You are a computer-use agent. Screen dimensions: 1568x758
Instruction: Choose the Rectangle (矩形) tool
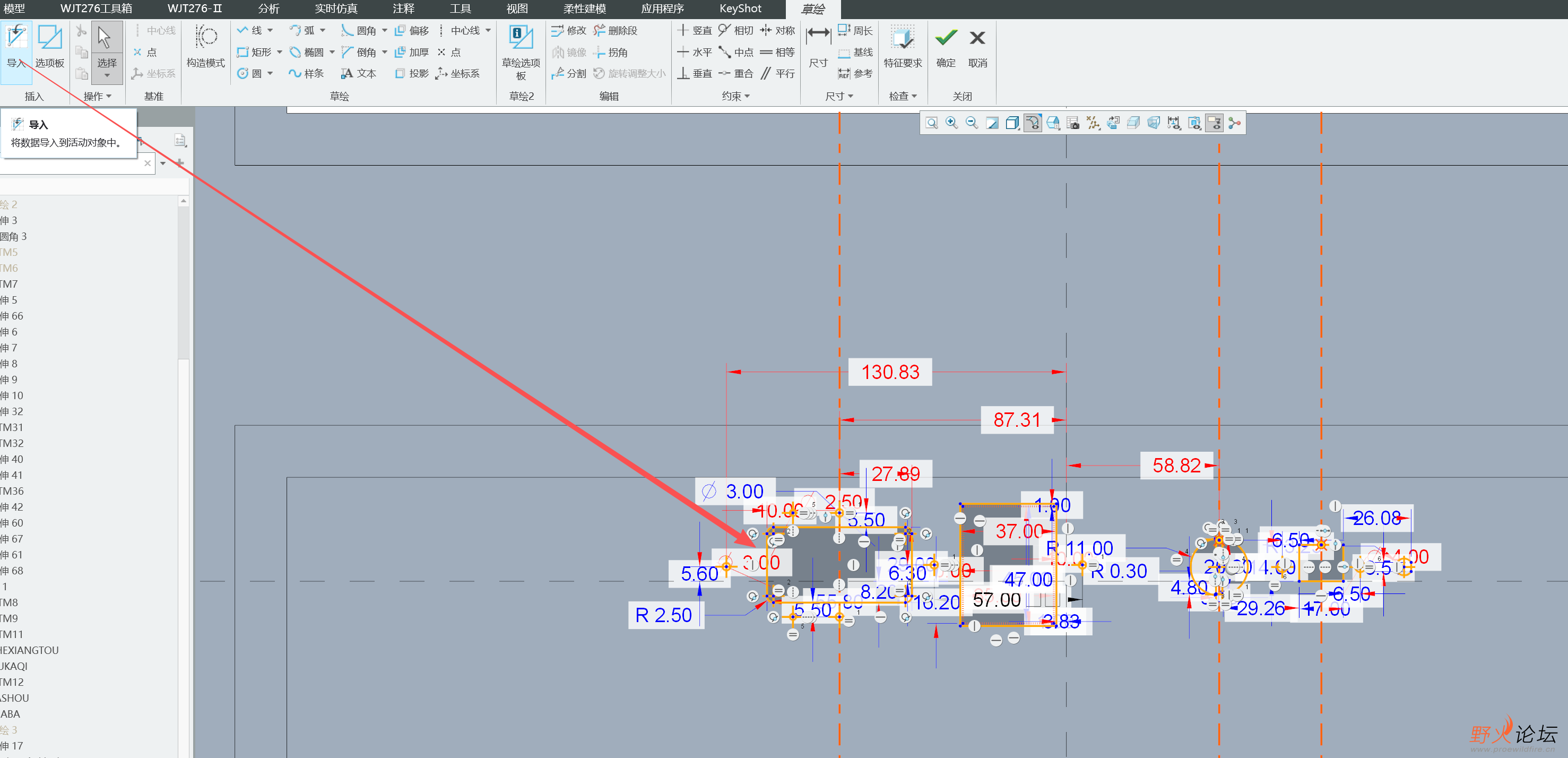(x=254, y=53)
